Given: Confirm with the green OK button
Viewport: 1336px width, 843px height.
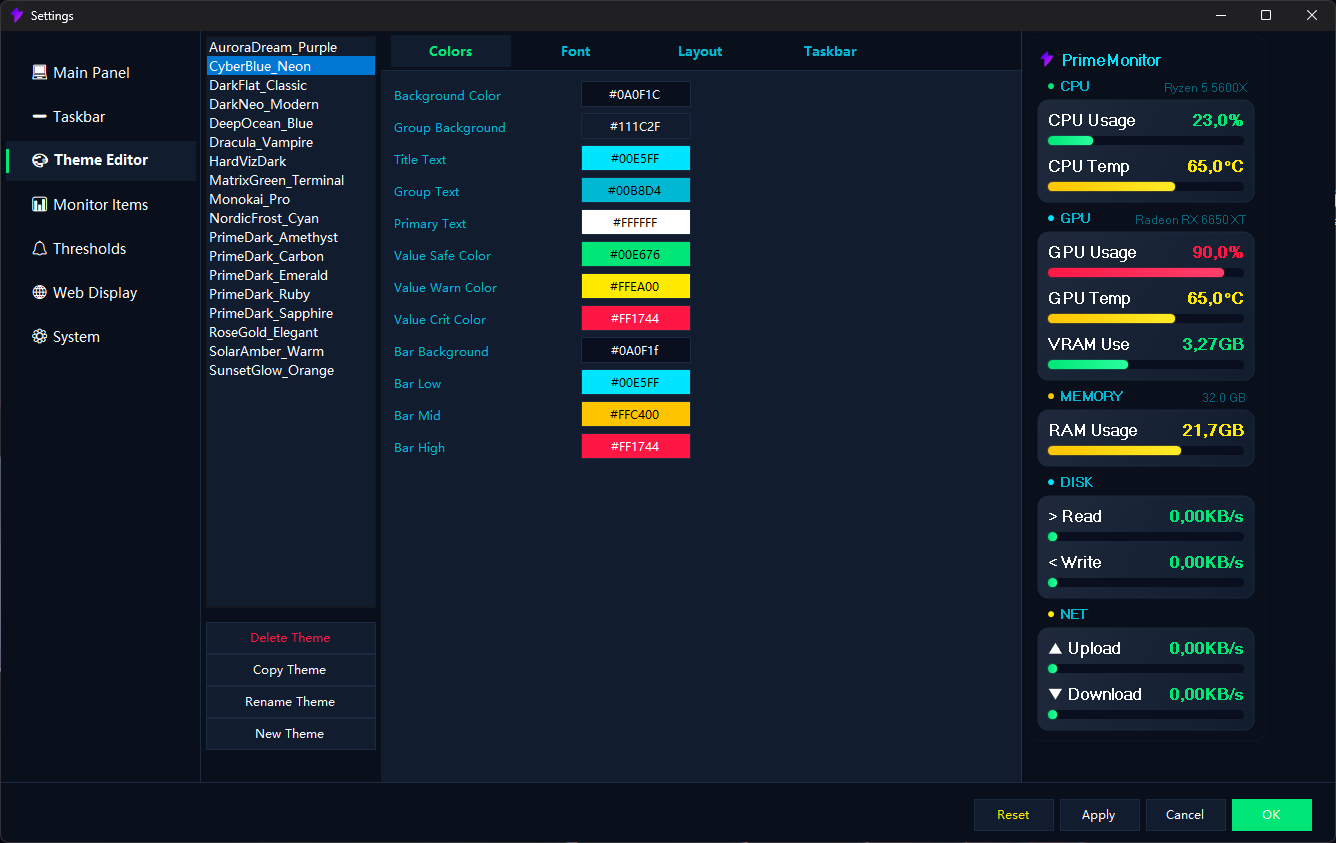Looking at the screenshot, I should tap(1271, 814).
